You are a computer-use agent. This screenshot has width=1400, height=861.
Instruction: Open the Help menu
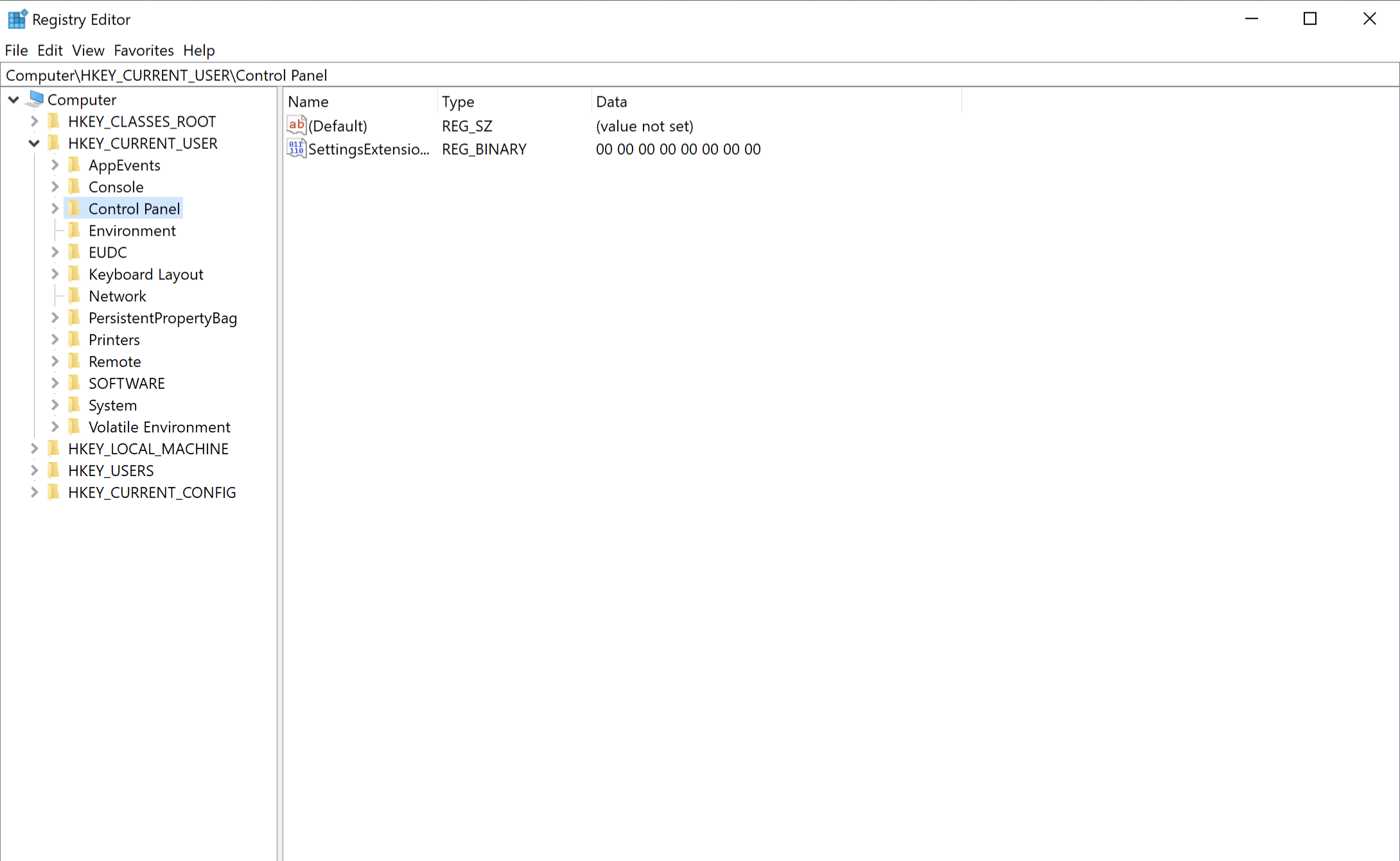(199, 50)
